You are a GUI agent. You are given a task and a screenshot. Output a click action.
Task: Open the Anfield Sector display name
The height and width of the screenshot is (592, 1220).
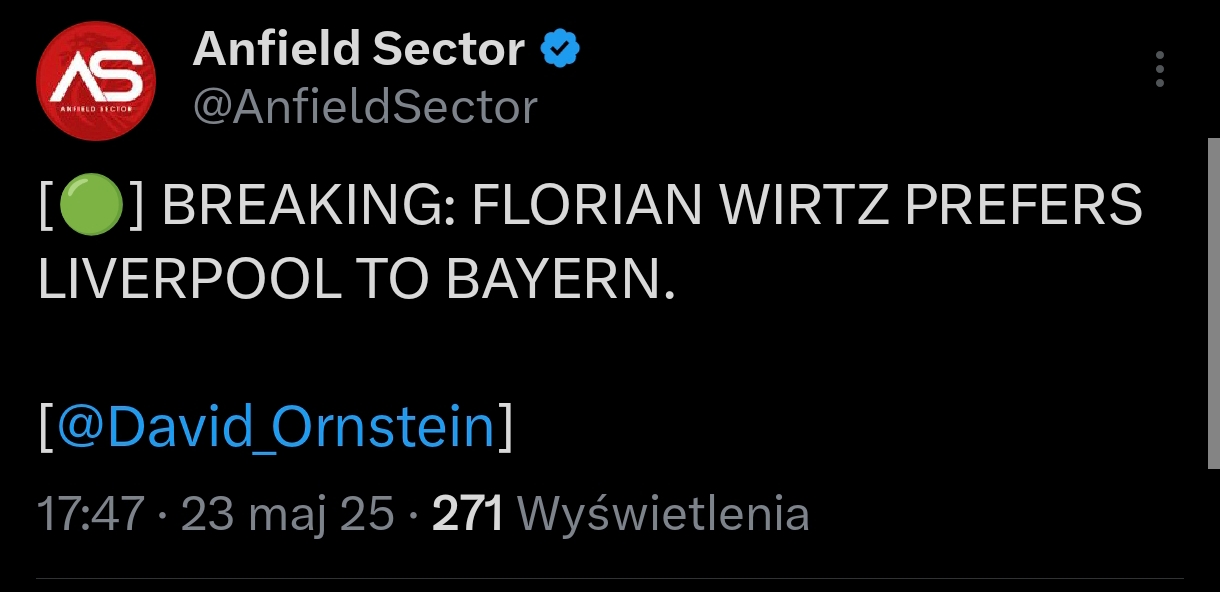(x=358, y=49)
